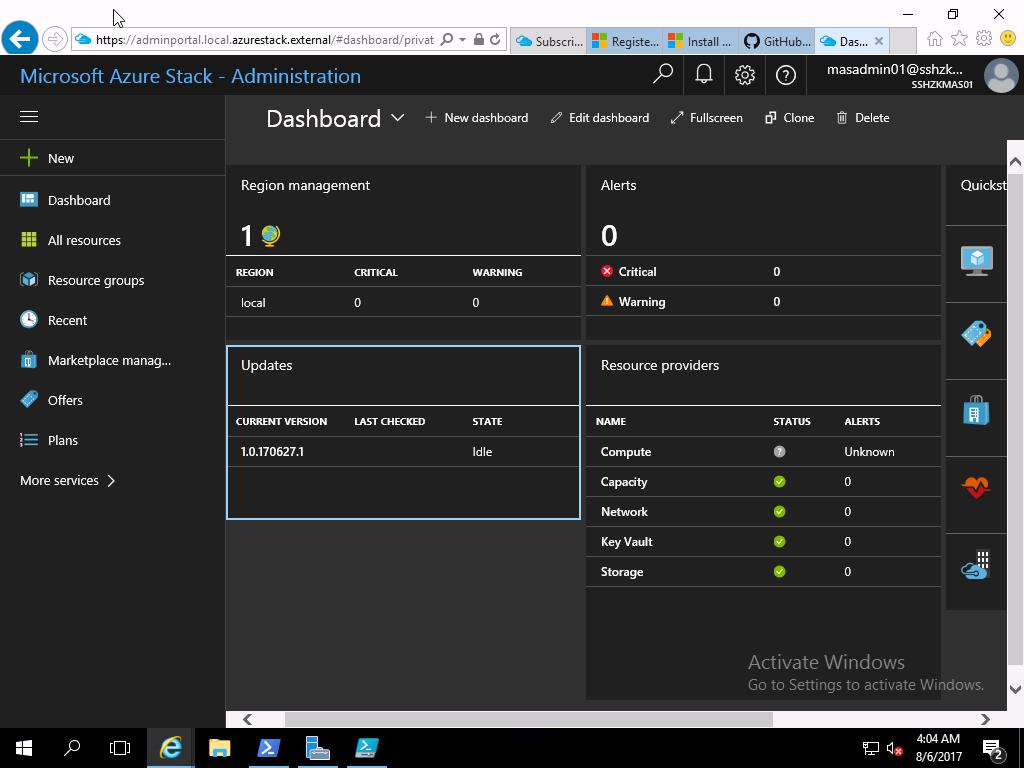The width and height of the screenshot is (1024, 768).
Task: Select version 1.0.170627.1 in Updates
Action: click(x=272, y=451)
